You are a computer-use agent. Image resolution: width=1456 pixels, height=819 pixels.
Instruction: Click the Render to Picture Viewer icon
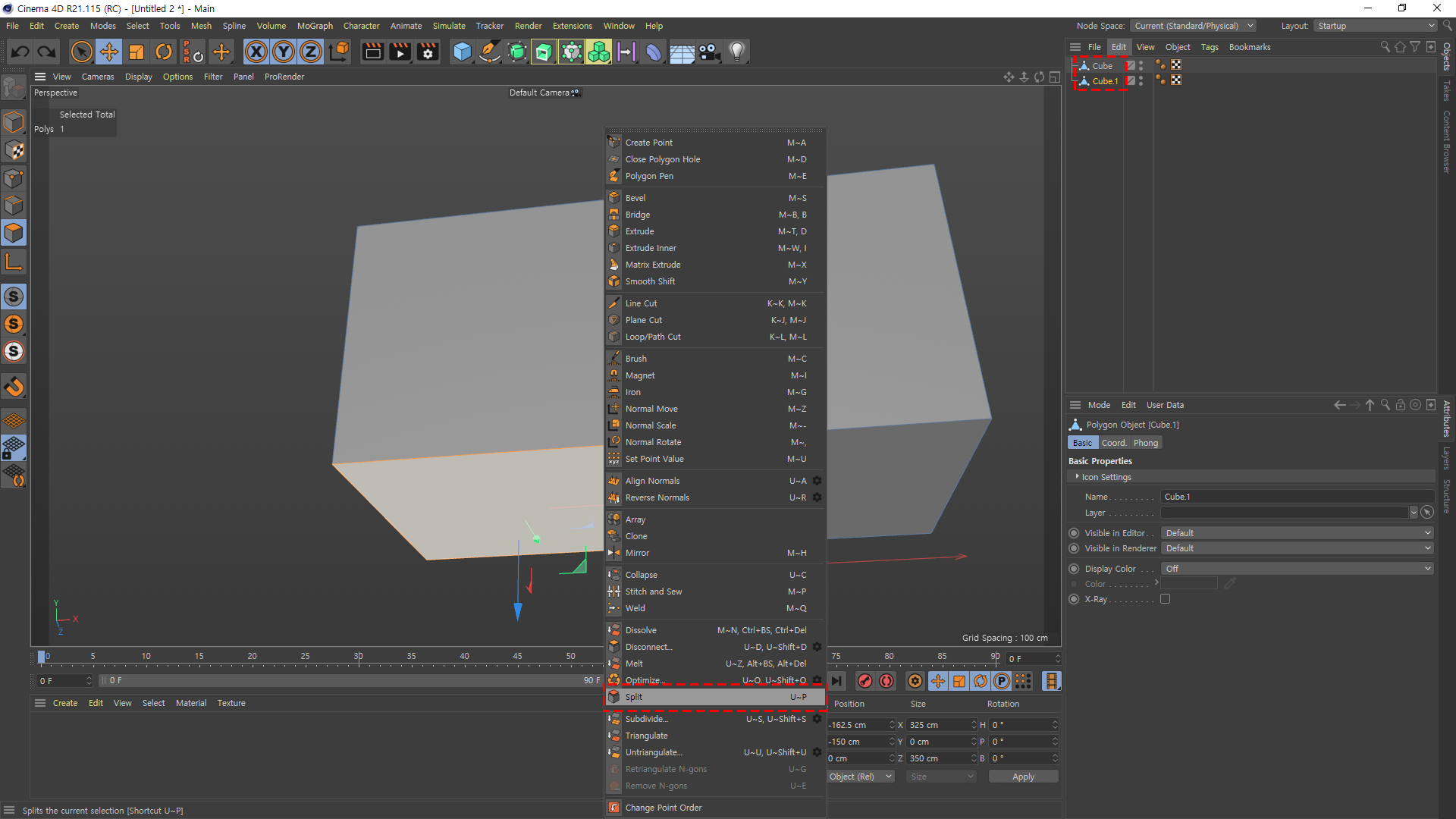[x=400, y=52]
